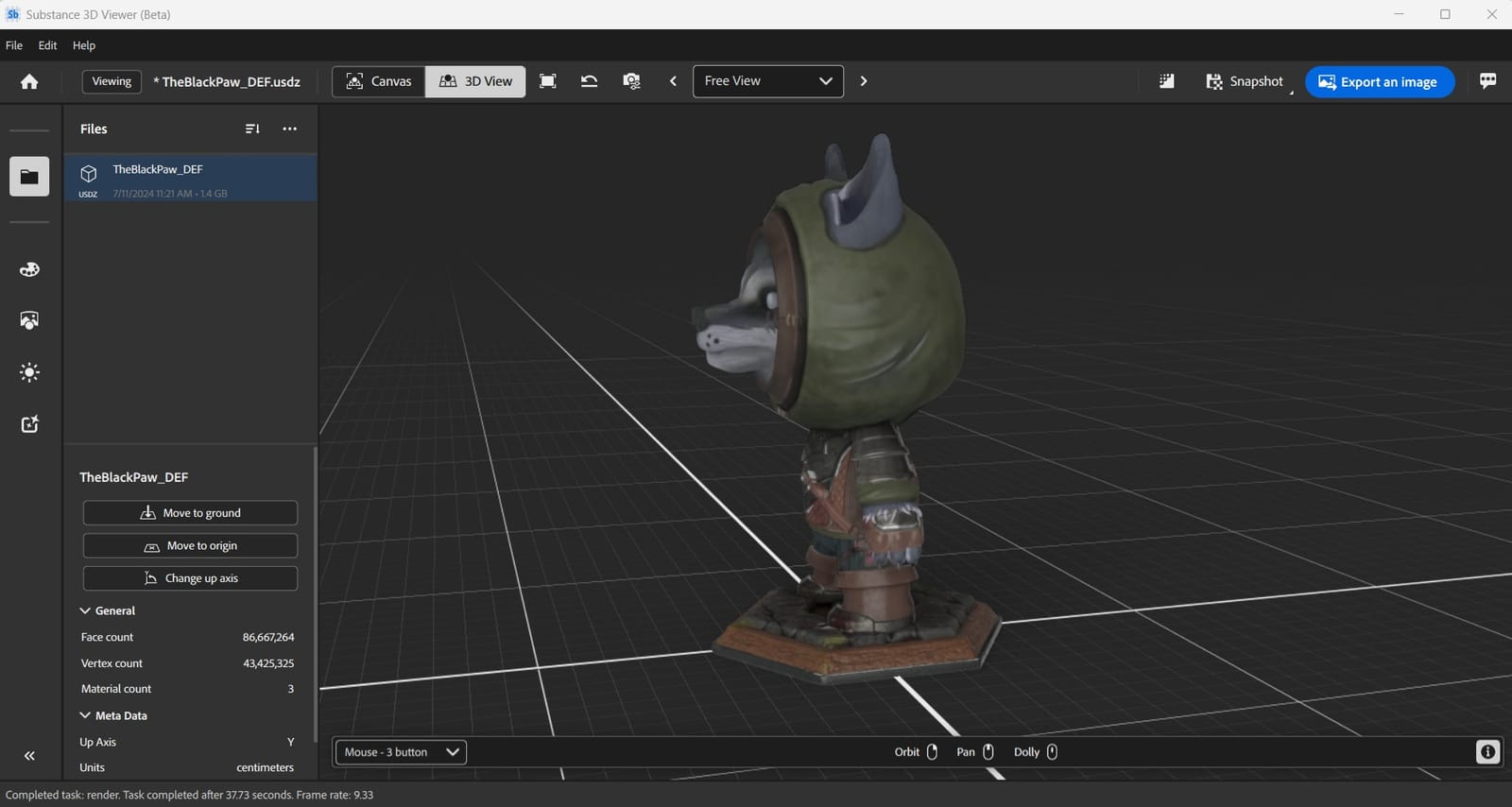This screenshot has width=1512, height=807.
Task: Open the Mouse - 3 button dropdown
Action: (x=401, y=752)
